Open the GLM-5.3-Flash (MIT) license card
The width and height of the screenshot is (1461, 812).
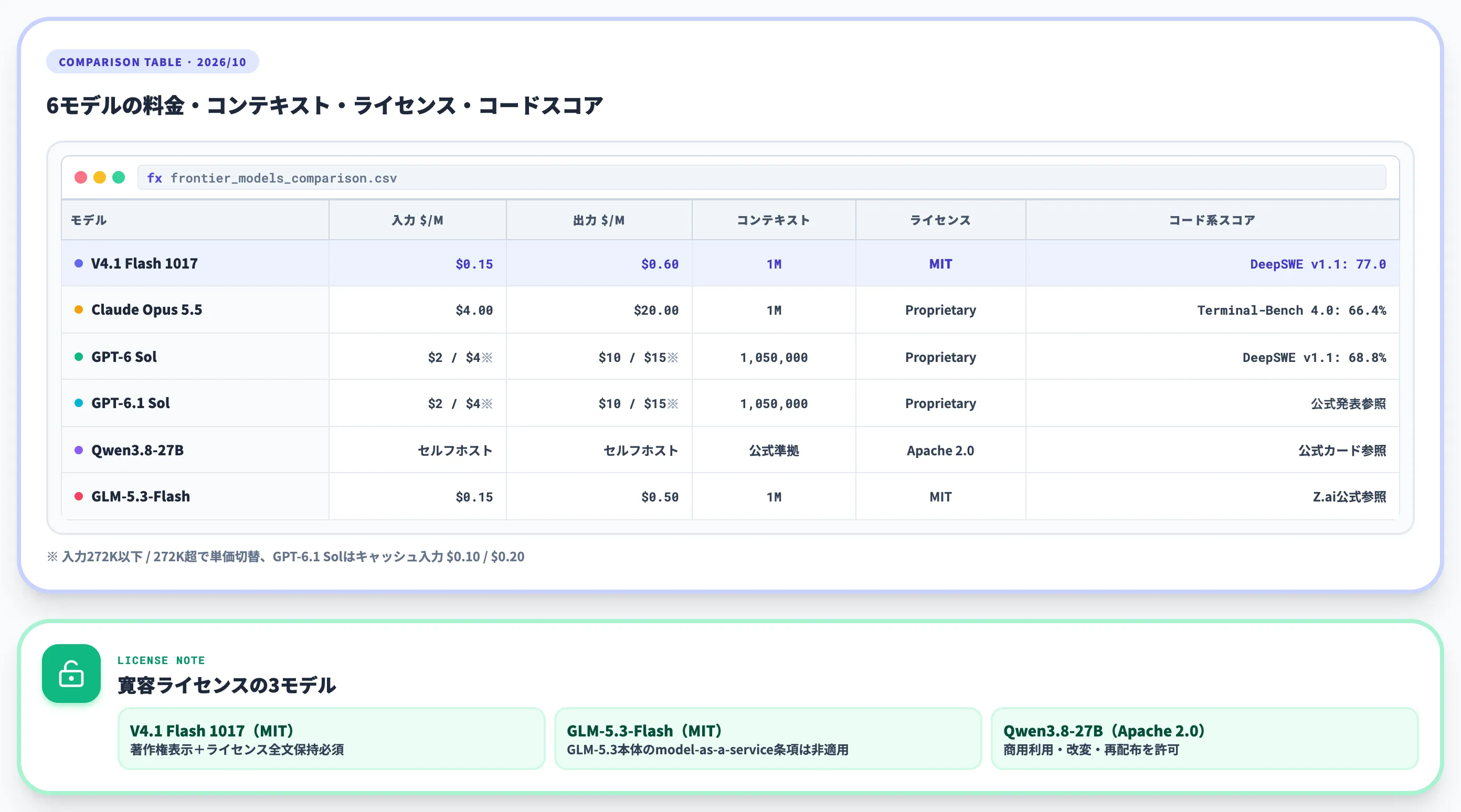tap(768, 739)
